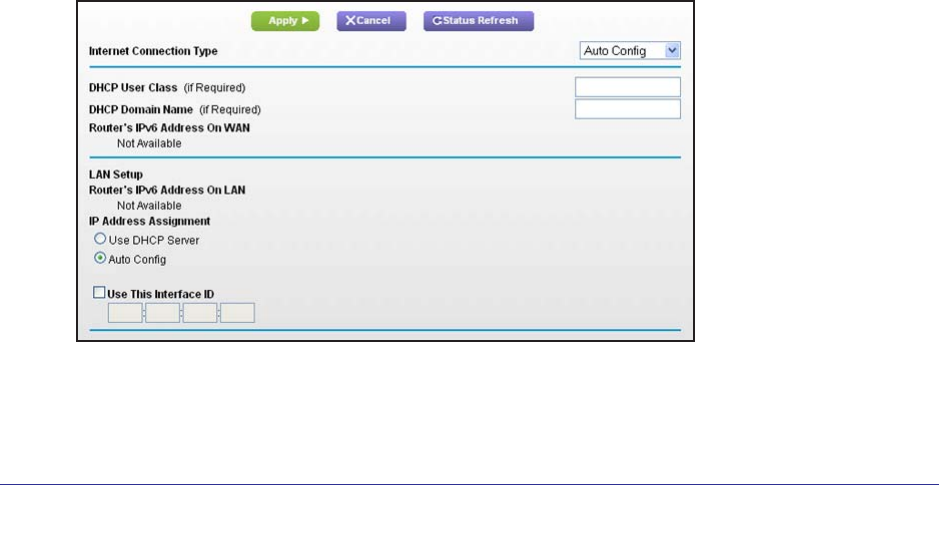This screenshot has height=554, width=939.
Task: Enable the Use This Interface ID checkbox
Action: (x=99, y=293)
